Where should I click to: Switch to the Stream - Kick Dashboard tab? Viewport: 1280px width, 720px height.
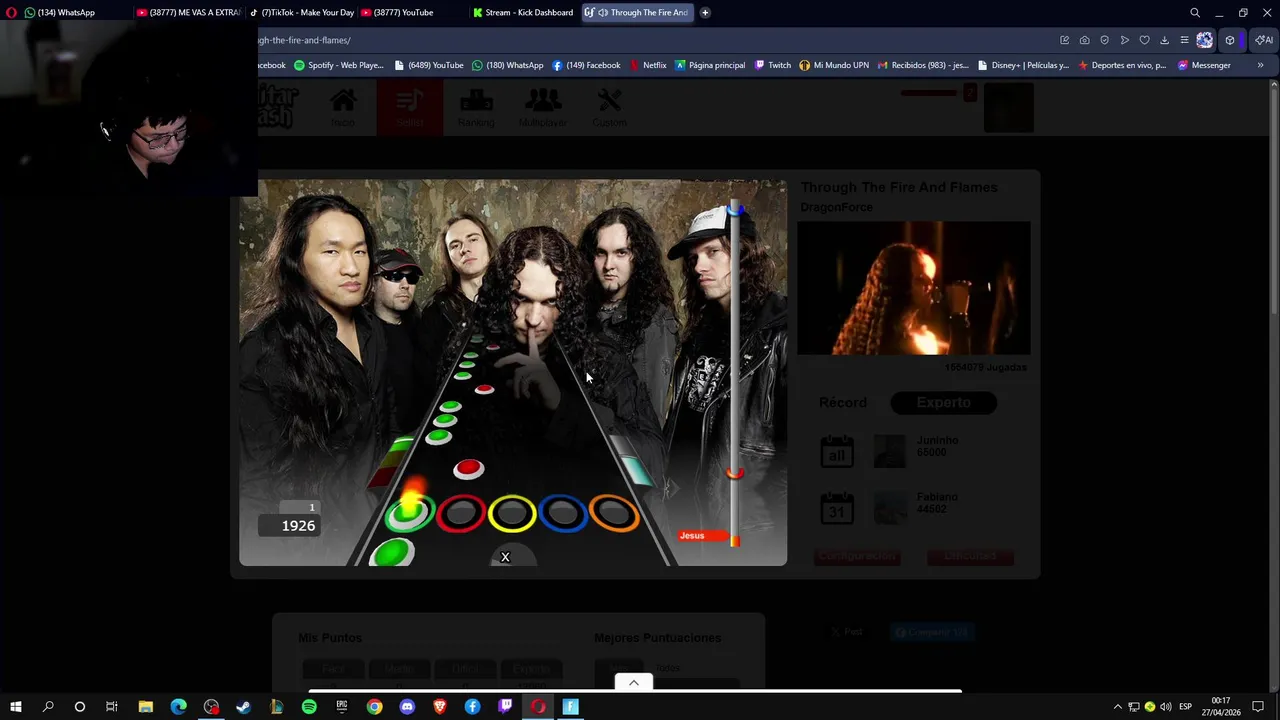524,12
